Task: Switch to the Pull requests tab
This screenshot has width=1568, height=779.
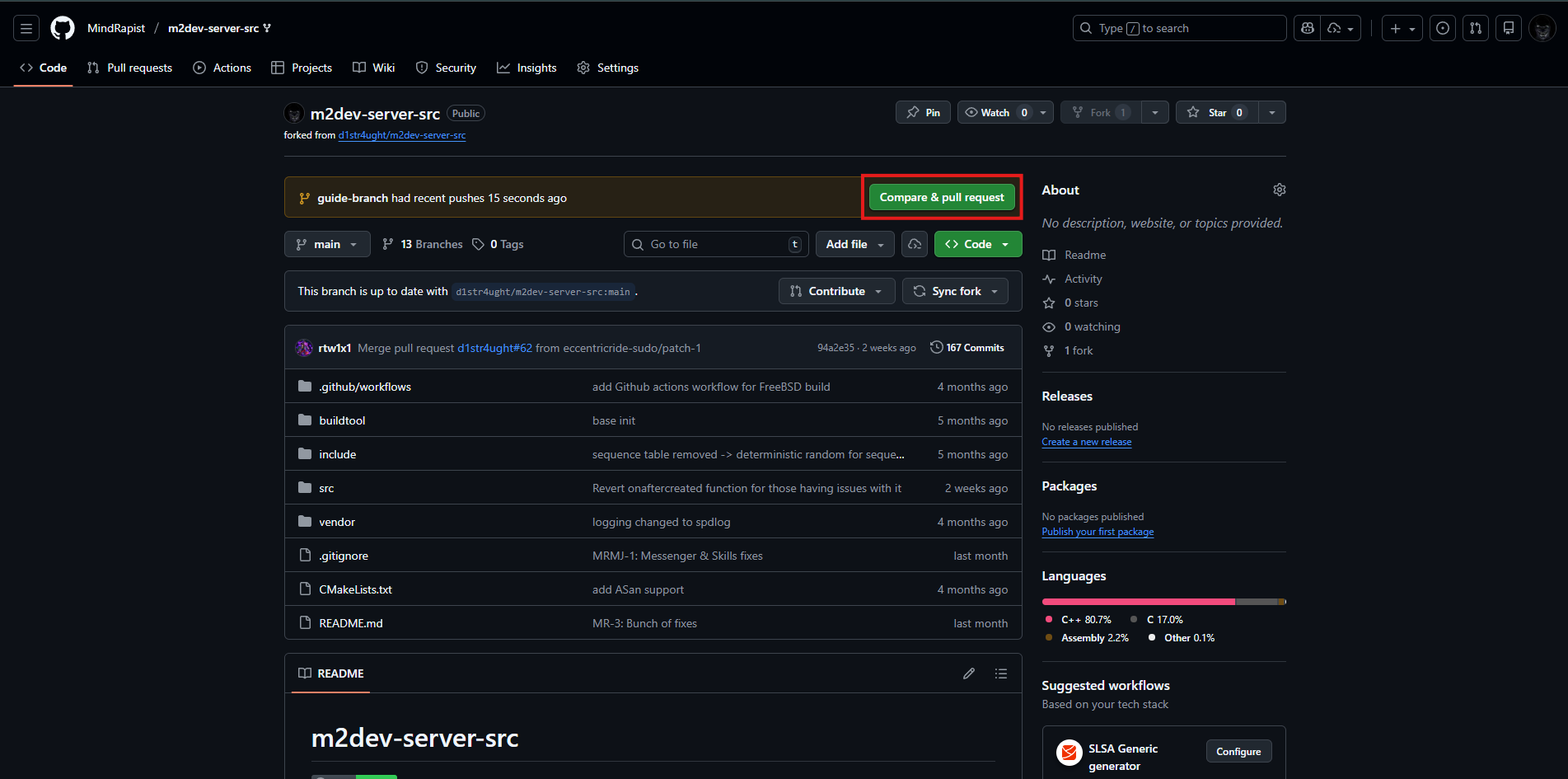Action: tap(129, 68)
